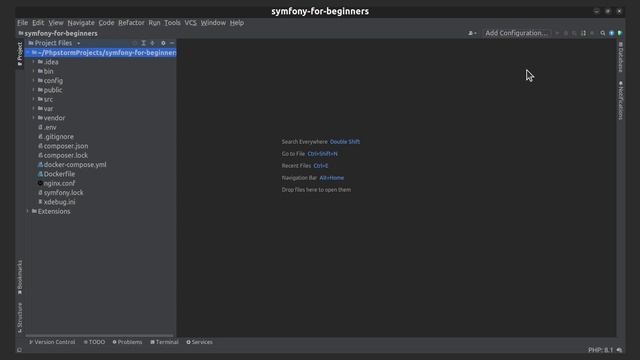Open the Refactor menu
This screenshot has width=640, height=360.
pos(131,23)
